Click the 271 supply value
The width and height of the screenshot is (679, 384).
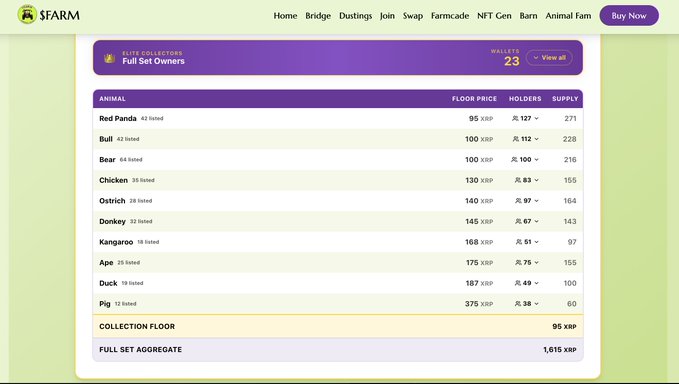click(570, 118)
